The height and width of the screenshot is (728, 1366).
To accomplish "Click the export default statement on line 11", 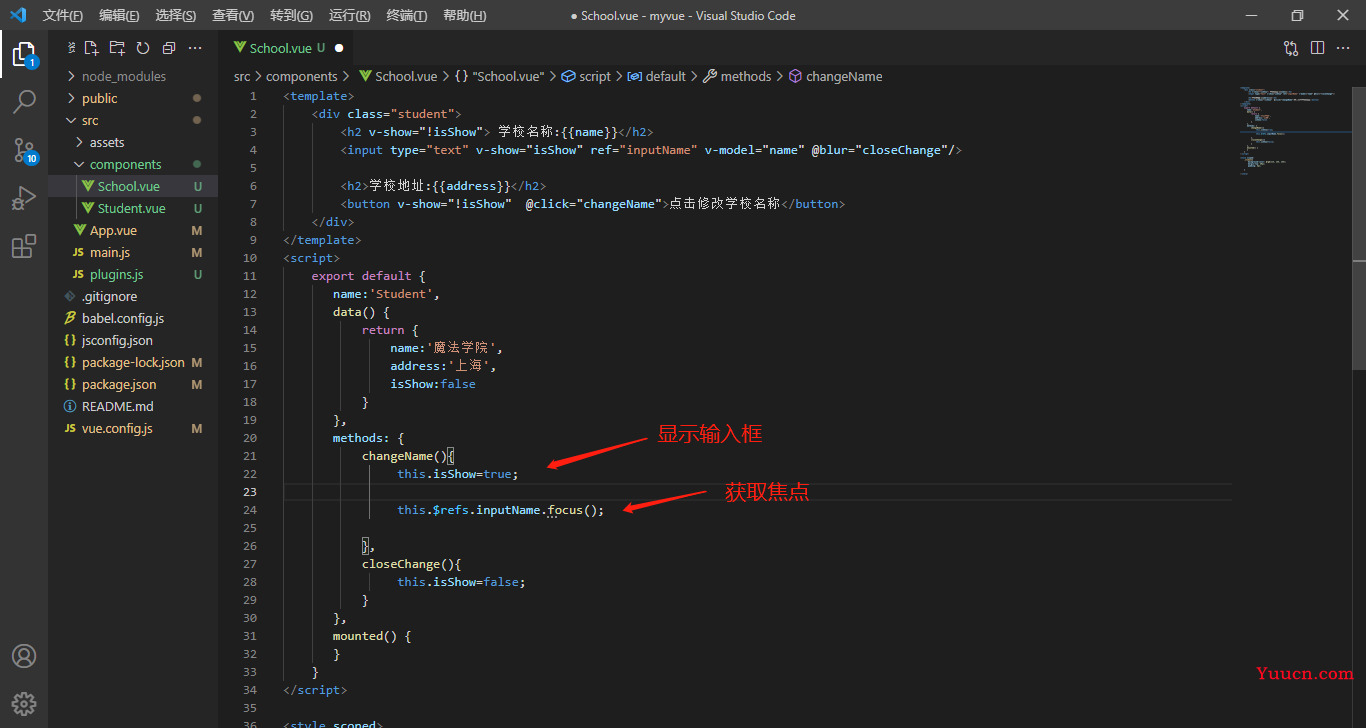I will pyautogui.click(x=369, y=276).
